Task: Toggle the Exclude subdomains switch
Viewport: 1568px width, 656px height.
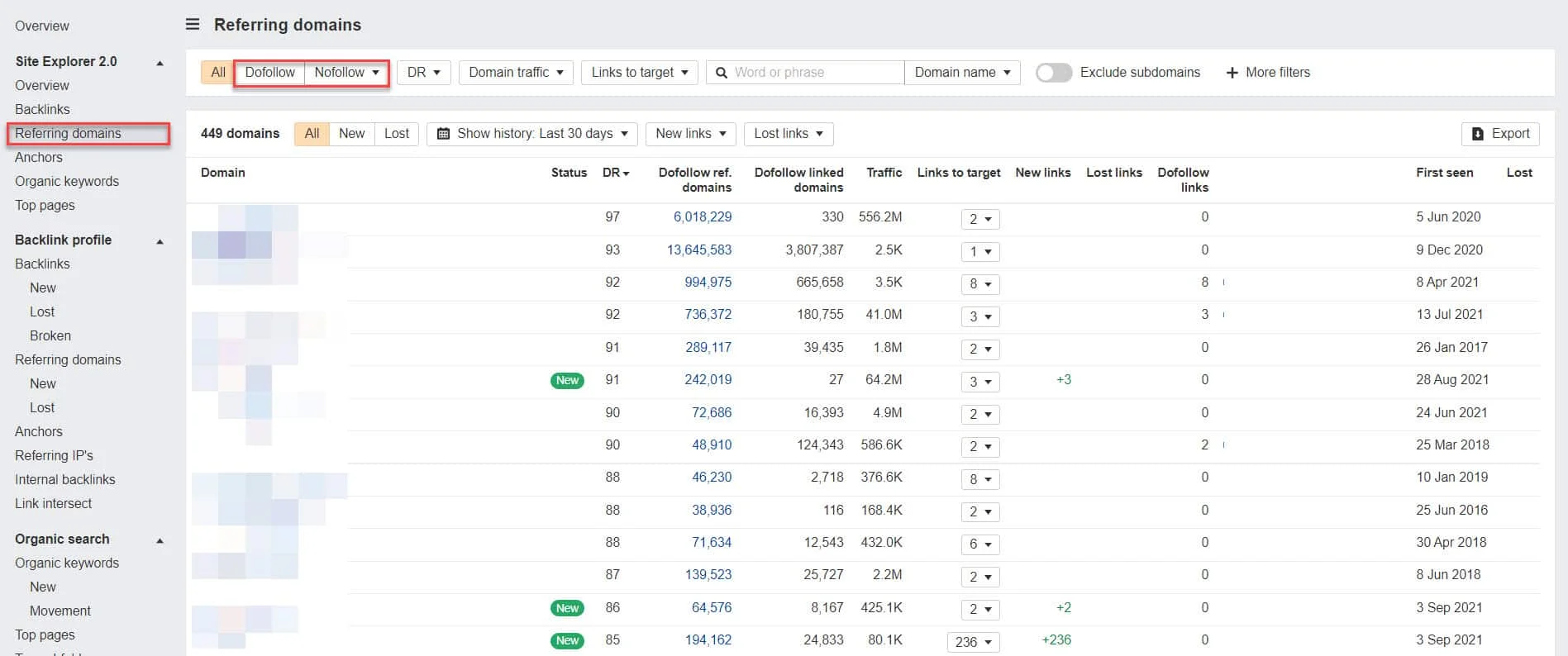Action: 1054,73
